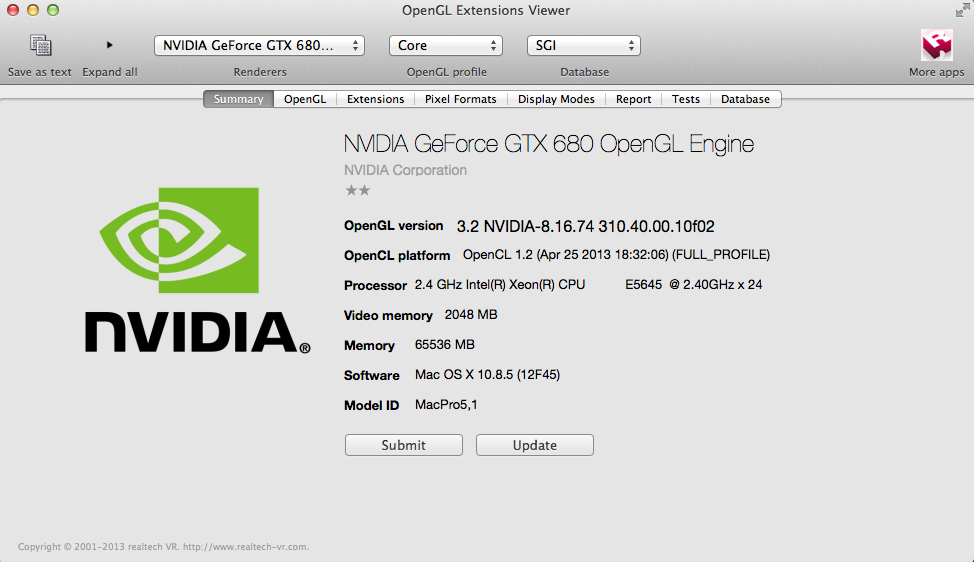
Task: Click the 2.4 GHz Intel Xeon processor value
Action: (588, 284)
